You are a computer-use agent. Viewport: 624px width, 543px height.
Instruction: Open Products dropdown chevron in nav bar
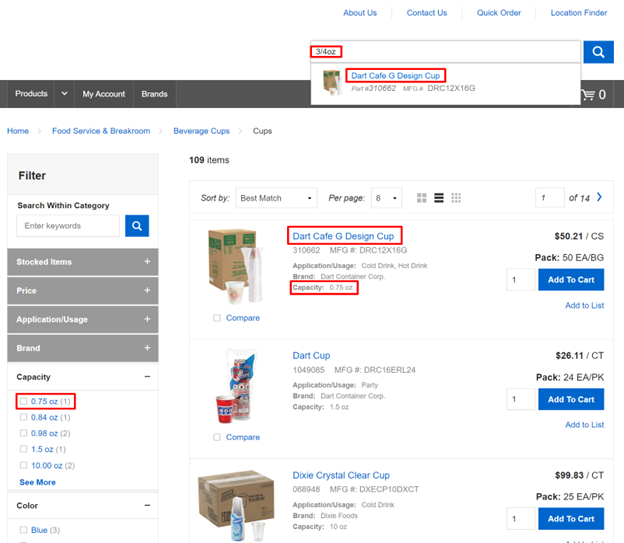tap(64, 94)
